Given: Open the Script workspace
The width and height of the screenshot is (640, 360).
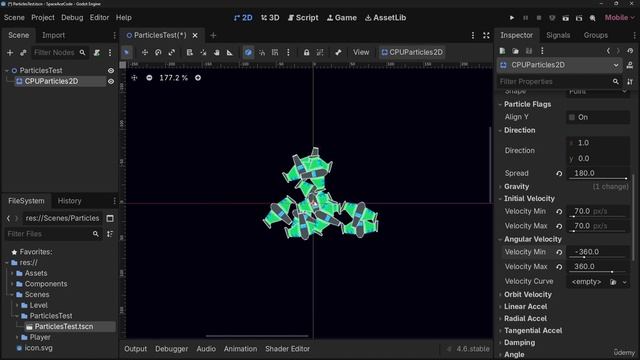Looking at the screenshot, I should pos(303,18).
